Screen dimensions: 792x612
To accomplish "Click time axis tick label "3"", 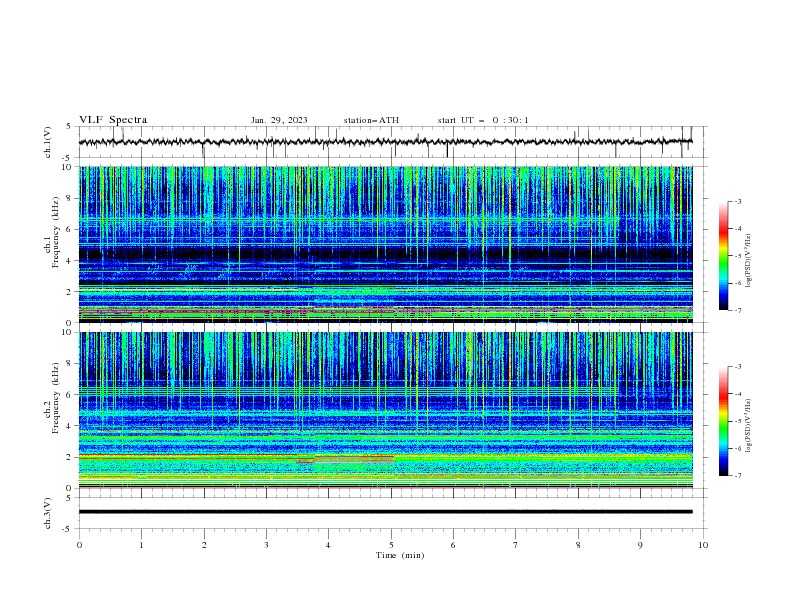I will 266,545.
